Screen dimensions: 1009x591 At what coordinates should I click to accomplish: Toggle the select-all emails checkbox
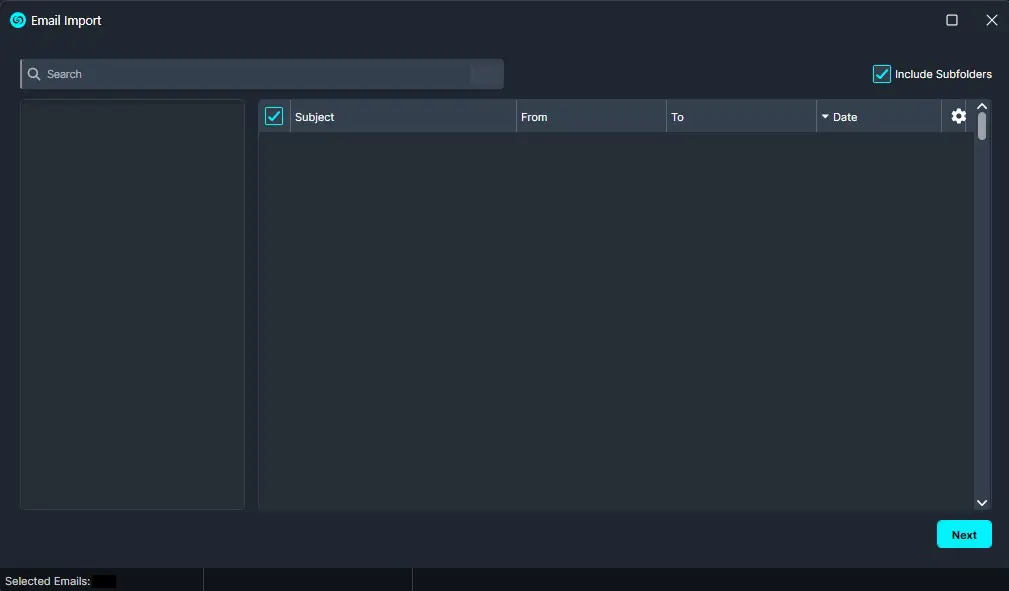[274, 116]
